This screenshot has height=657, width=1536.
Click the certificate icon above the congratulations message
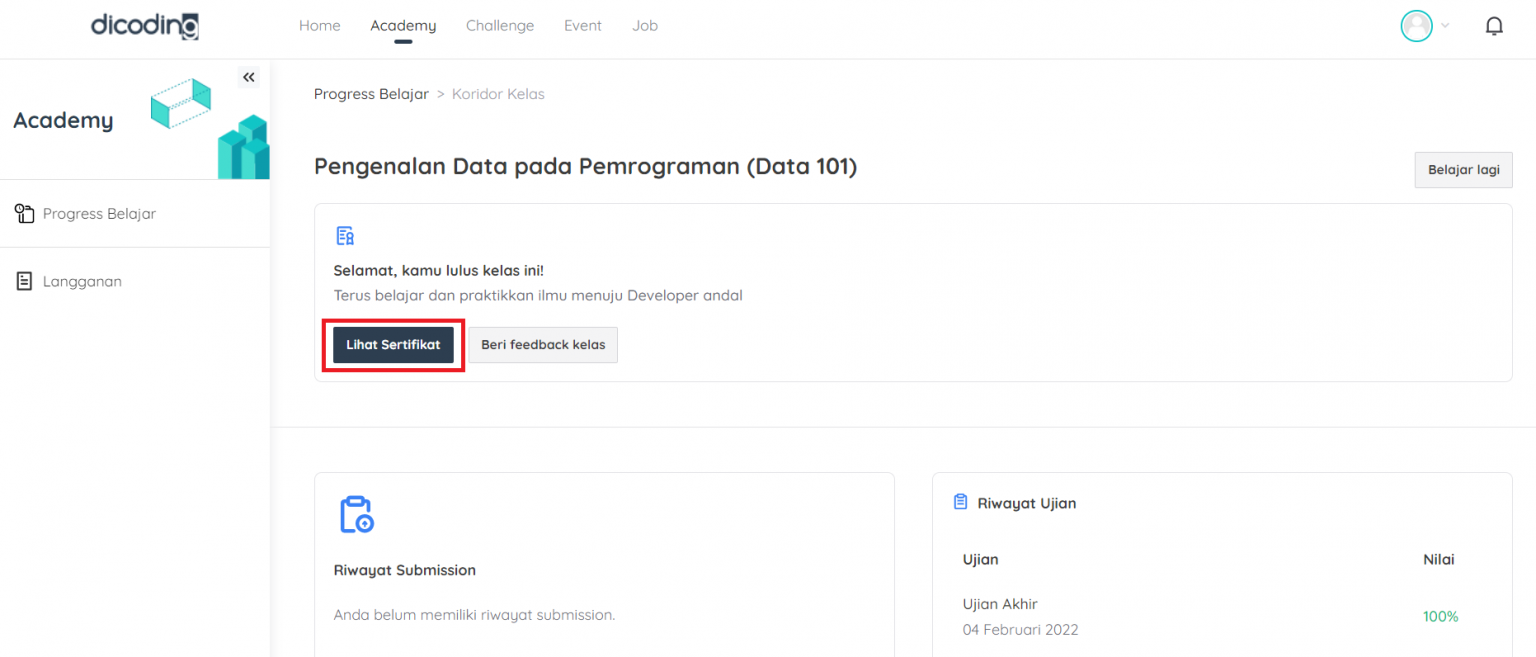pos(344,234)
